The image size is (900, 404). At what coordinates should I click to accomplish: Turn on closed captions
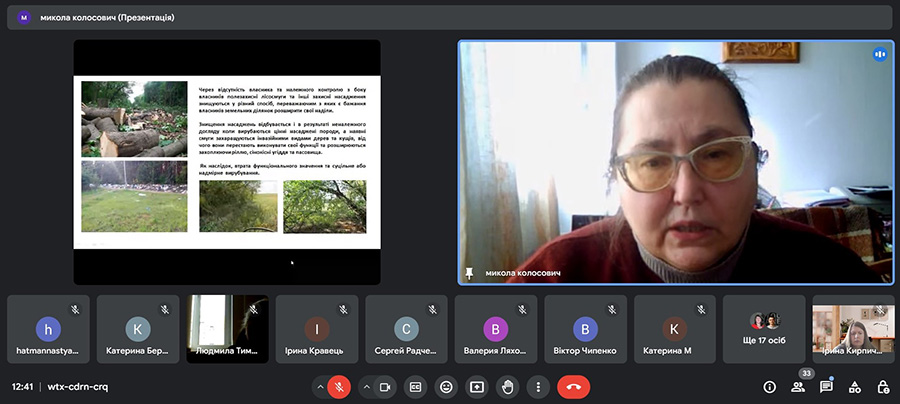pos(415,387)
